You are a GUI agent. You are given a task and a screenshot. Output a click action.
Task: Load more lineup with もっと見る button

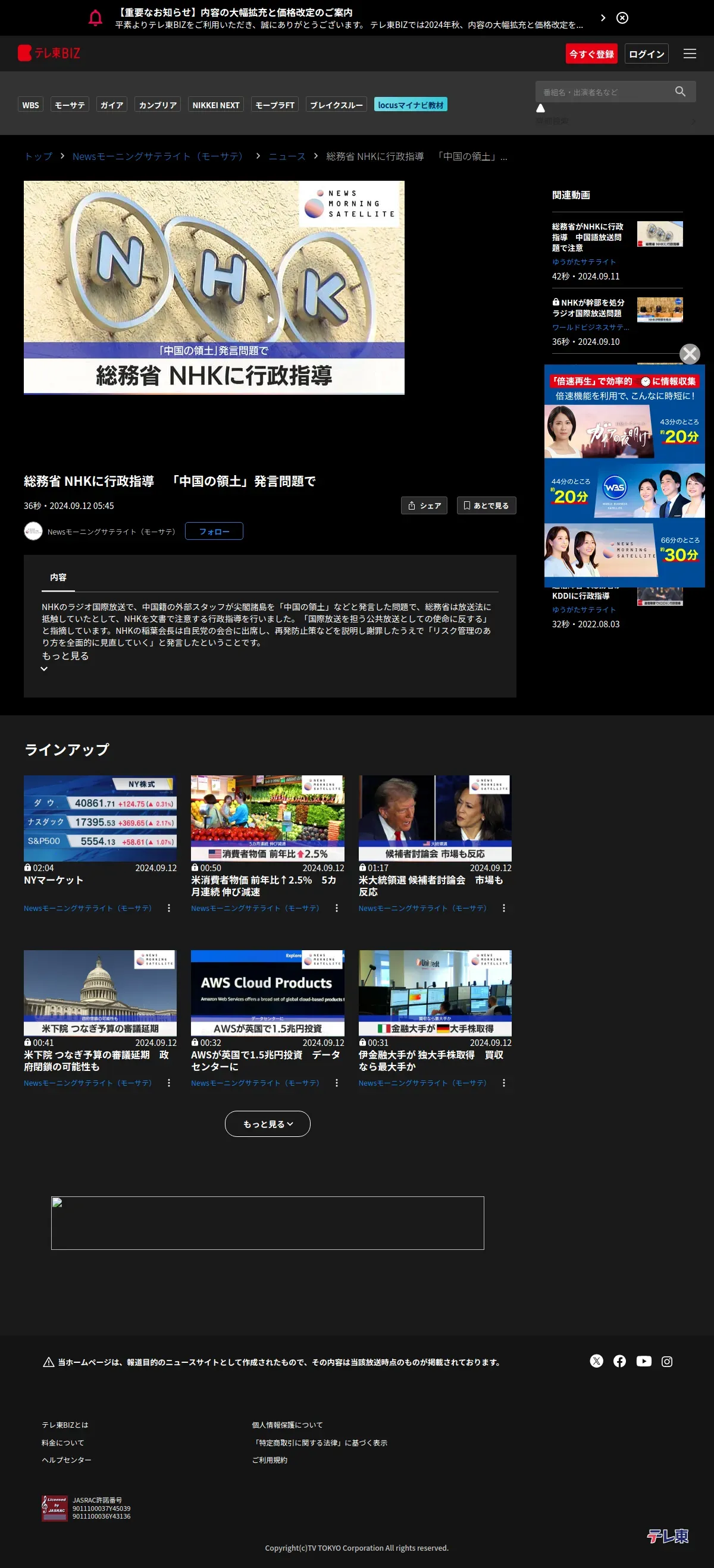click(x=267, y=1123)
